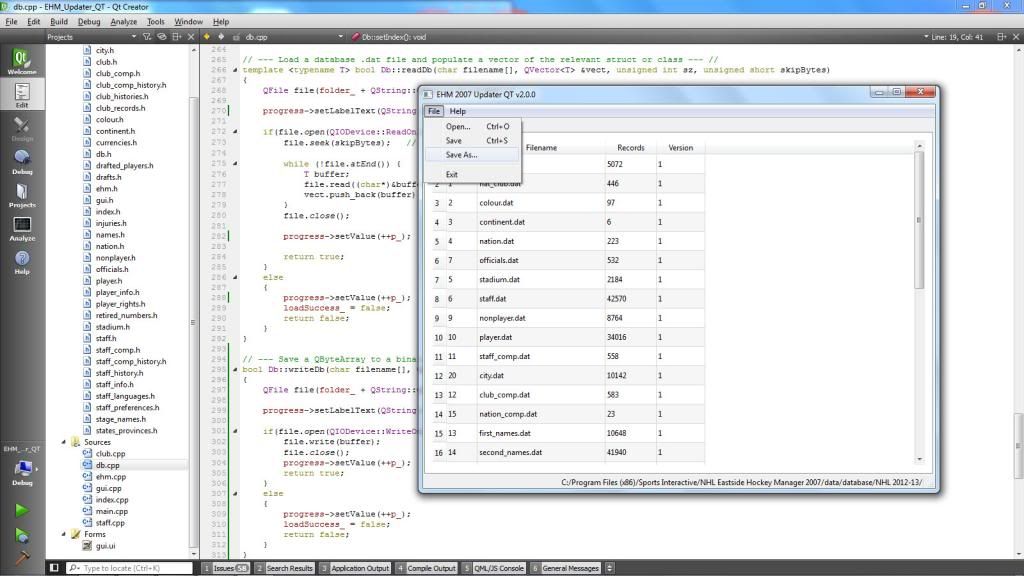
Task: Collapse the Sources folder in project tree
Action: [x=64, y=442]
